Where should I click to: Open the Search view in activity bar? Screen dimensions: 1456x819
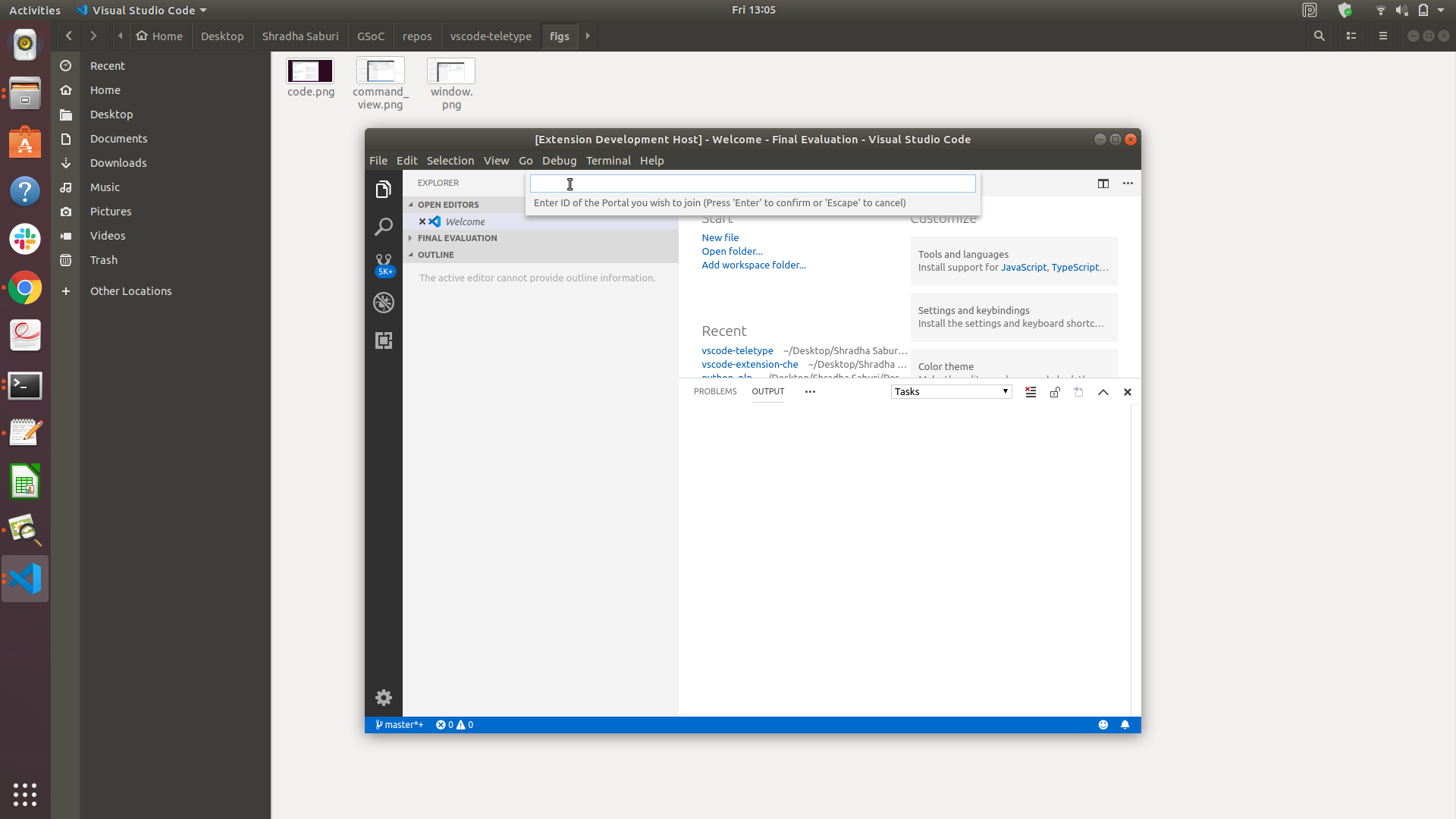[x=384, y=227]
